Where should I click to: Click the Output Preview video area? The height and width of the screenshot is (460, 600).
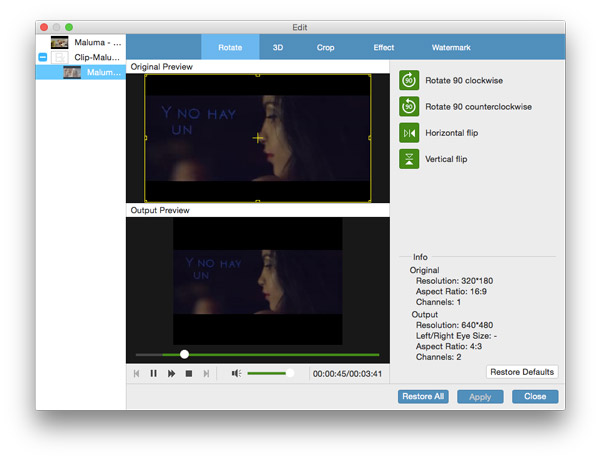click(258, 281)
